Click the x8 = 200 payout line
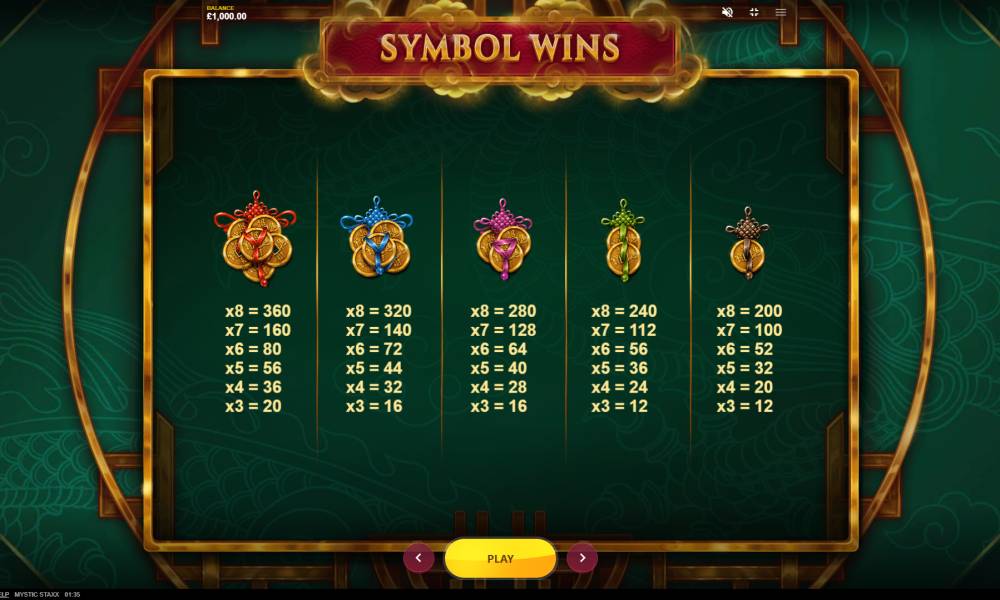The height and width of the screenshot is (600, 1000). (x=749, y=311)
